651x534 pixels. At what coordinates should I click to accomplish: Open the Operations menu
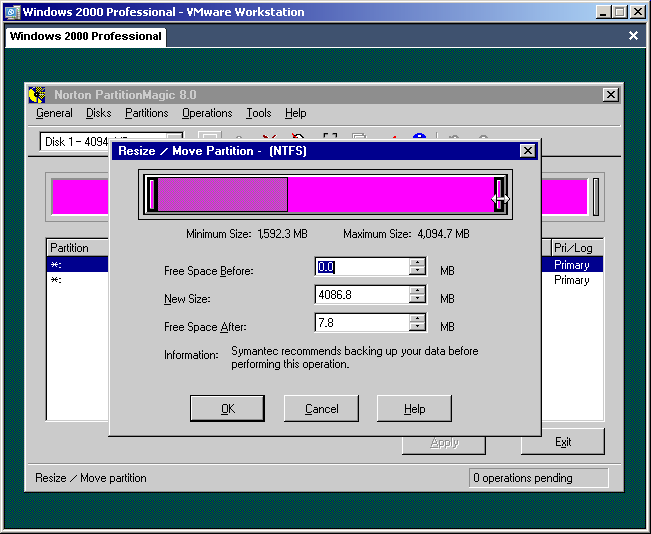tap(207, 113)
